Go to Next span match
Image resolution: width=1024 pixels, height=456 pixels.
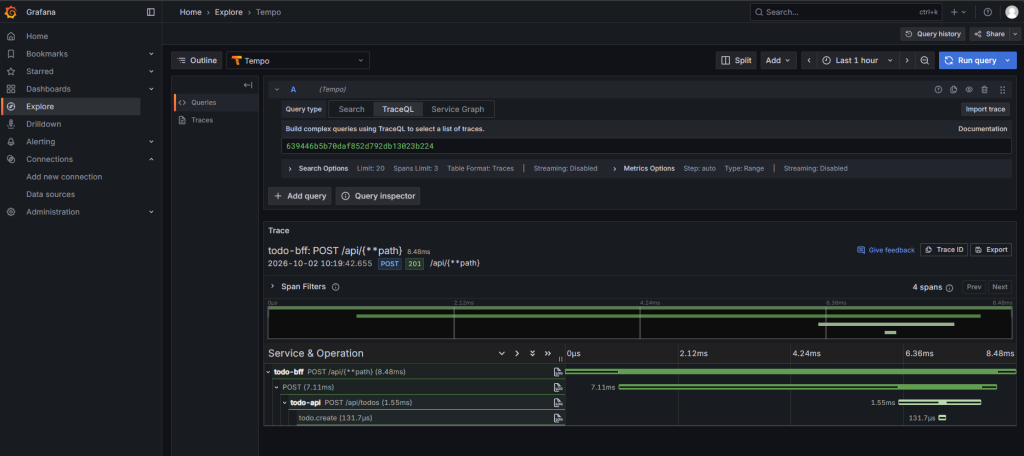(x=1000, y=287)
